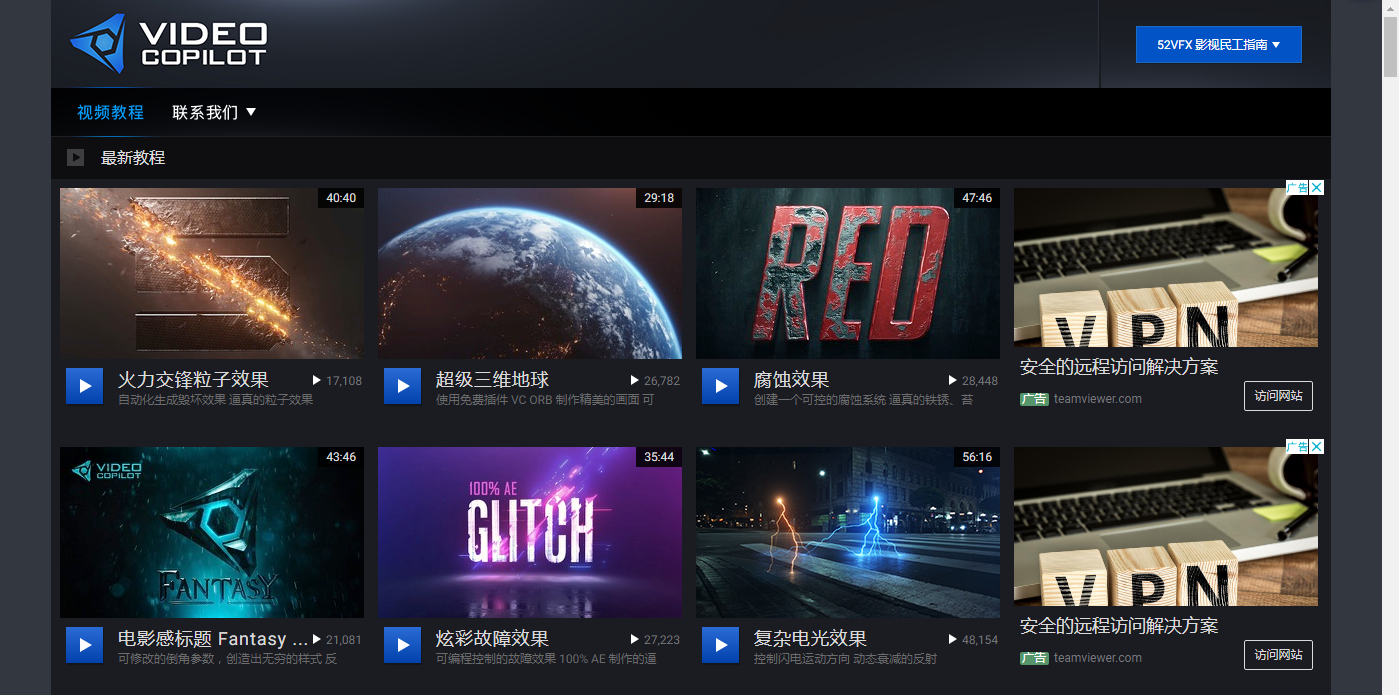Click the 56:16 duration badge
Image resolution: width=1399 pixels, height=695 pixels.
977,457
